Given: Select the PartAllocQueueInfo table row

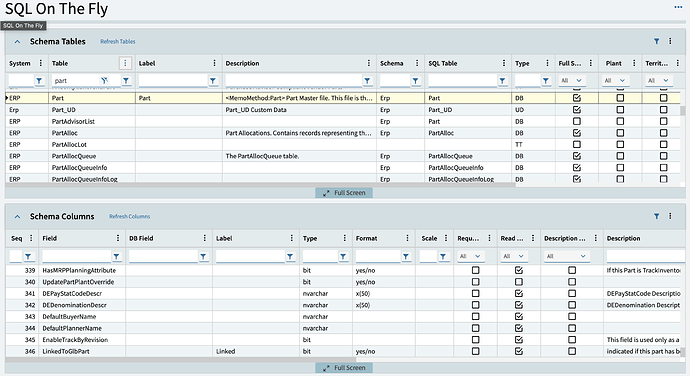Looking at the screenshot, I should 343,167.
